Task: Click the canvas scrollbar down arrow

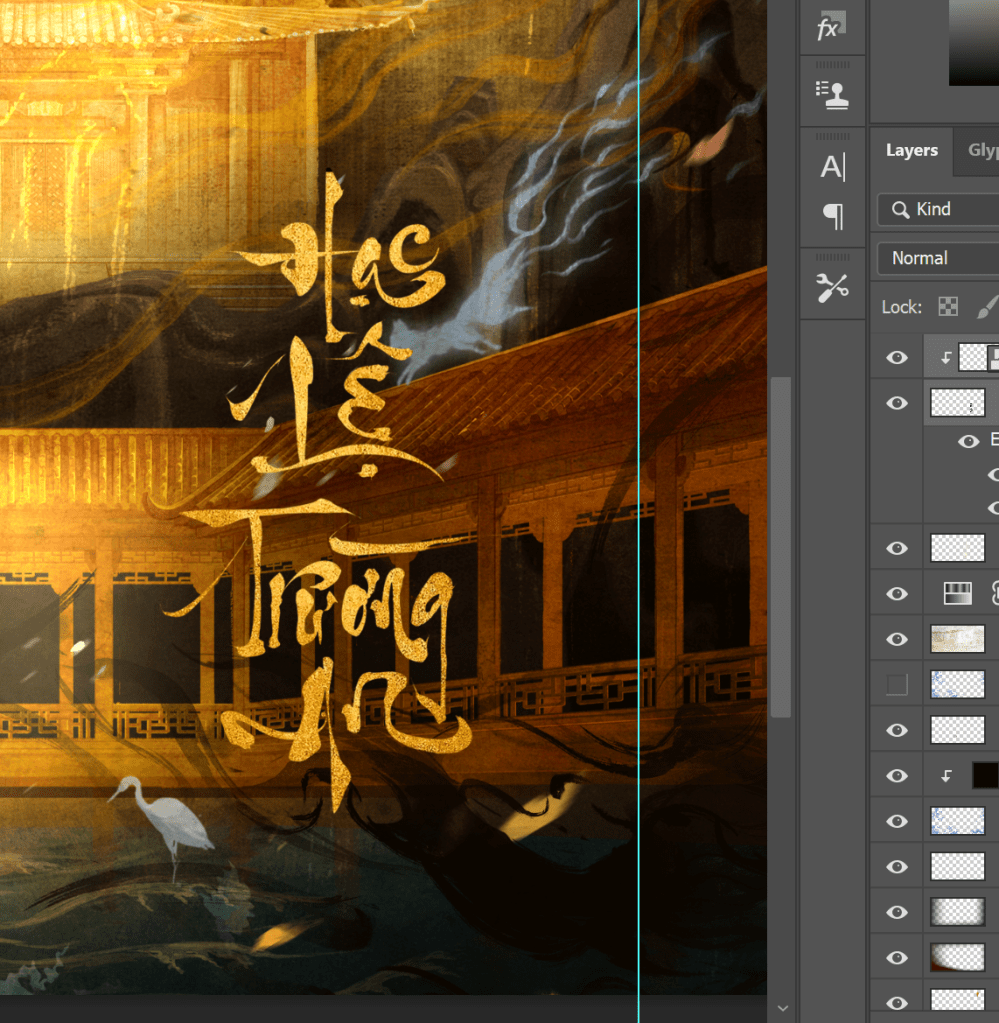Action: click(782, 1008)
